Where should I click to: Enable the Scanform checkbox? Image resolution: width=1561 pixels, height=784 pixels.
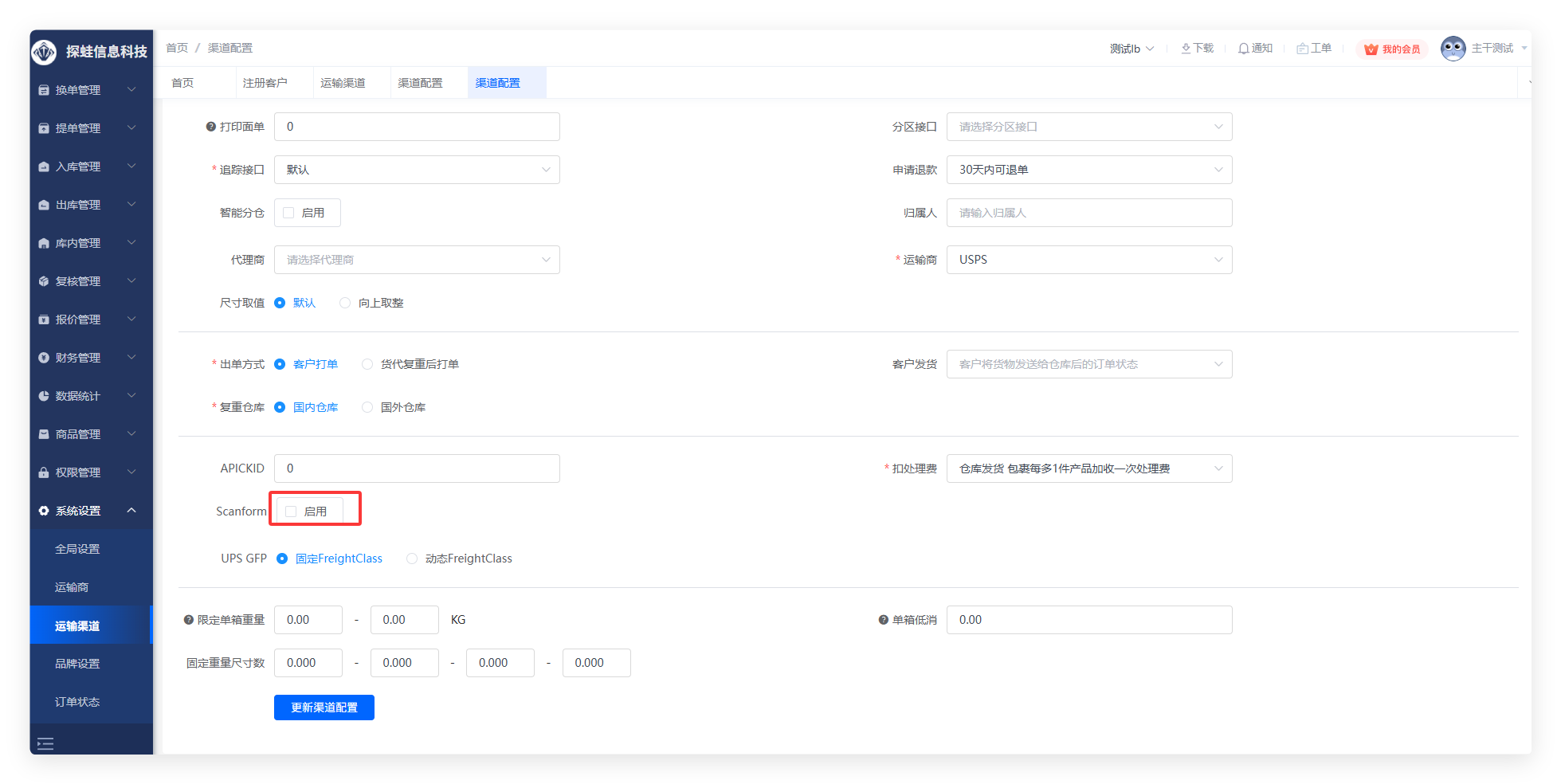[291, 512]
